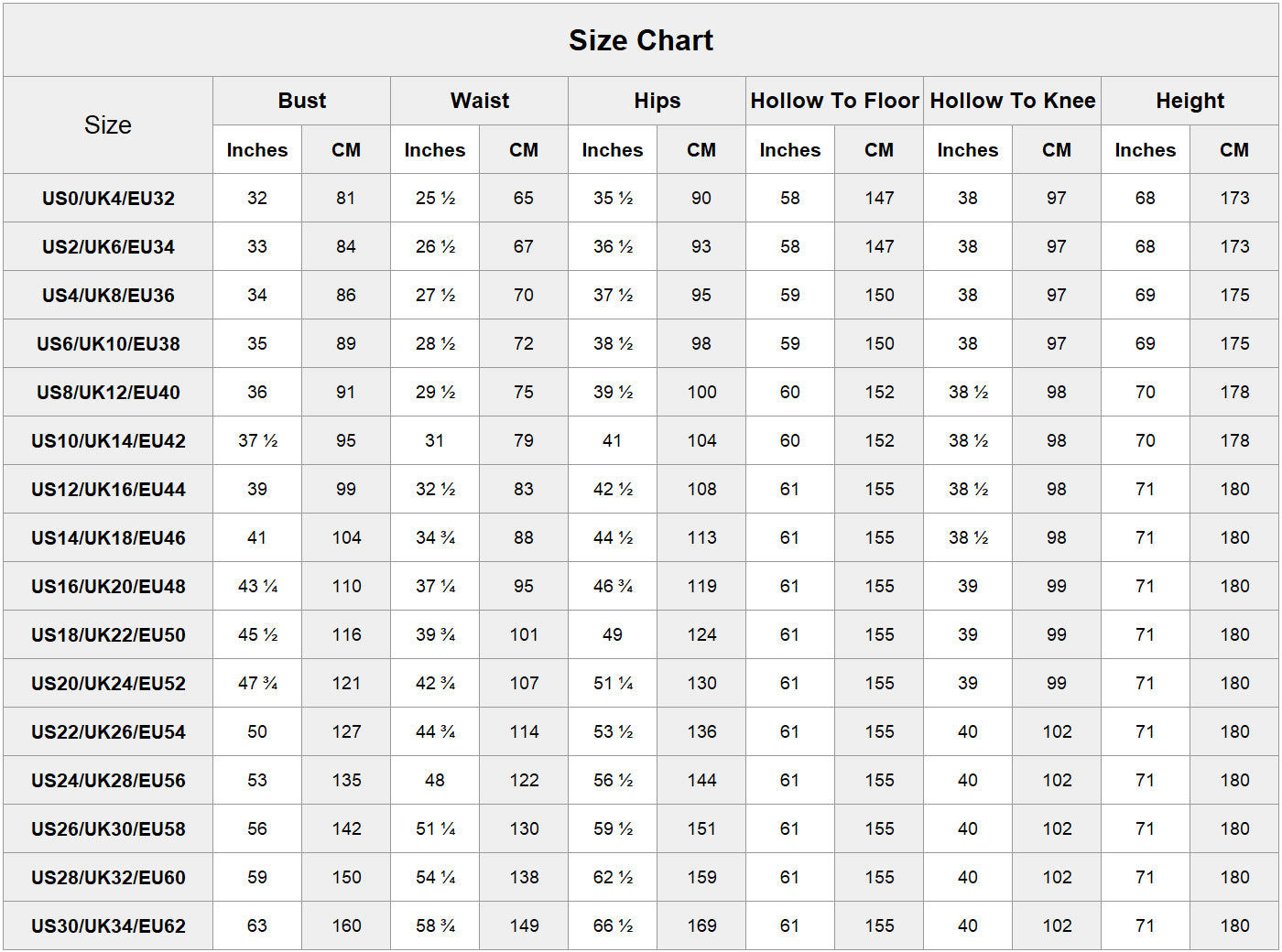Select the US10/UK14/EU42 row label
The image size is (1282, 952).
[108, 441]
